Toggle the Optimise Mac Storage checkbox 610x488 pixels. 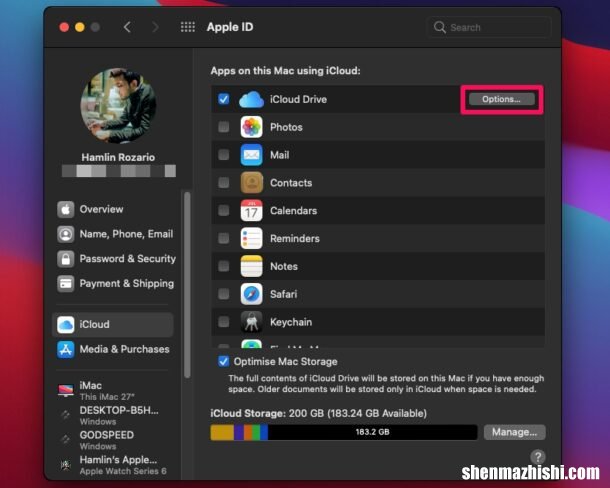click(x=224, y=362)
